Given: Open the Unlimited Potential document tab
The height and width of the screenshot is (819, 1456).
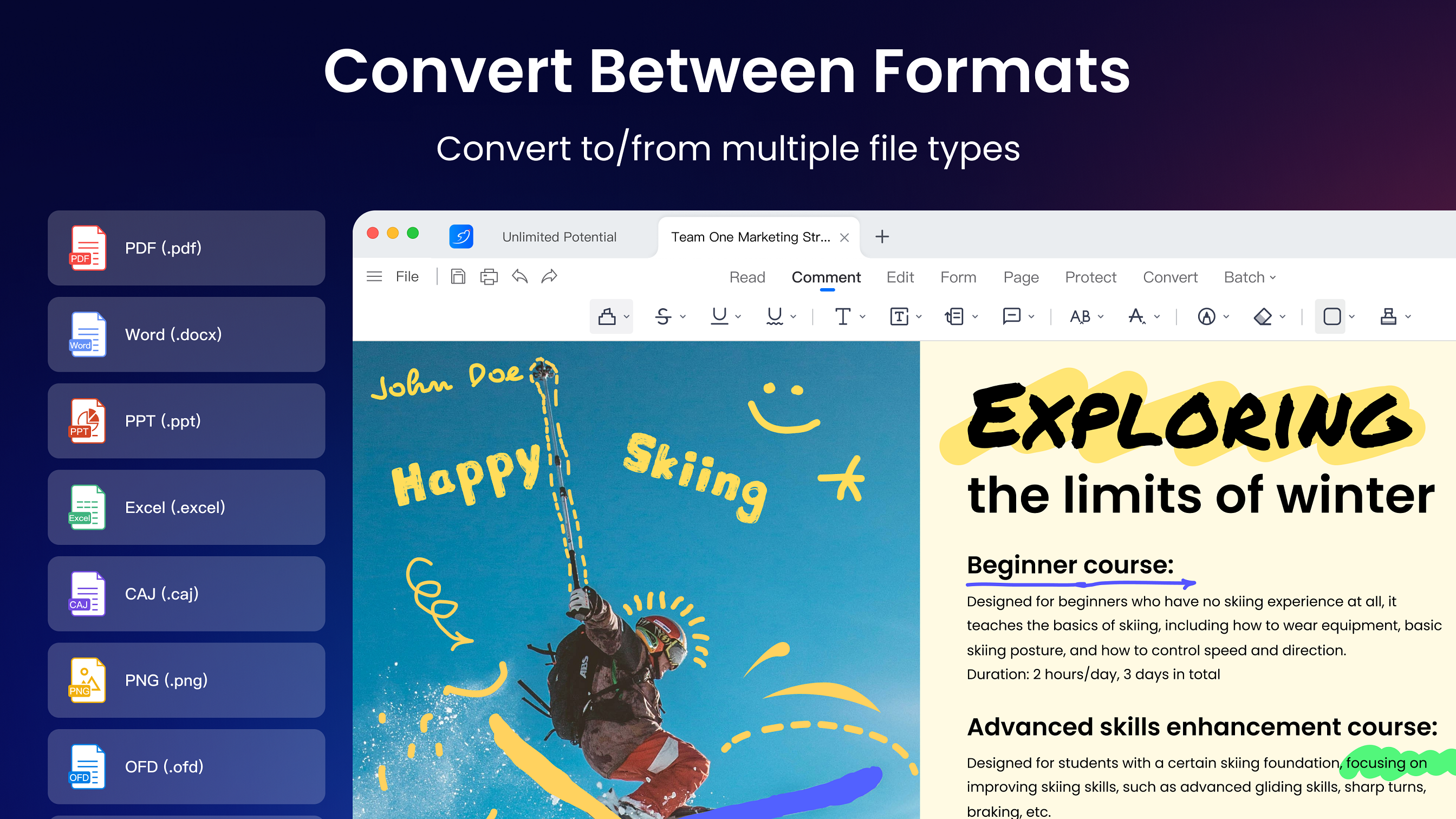Looking at the screenshot, I should (x=559, y=237).
